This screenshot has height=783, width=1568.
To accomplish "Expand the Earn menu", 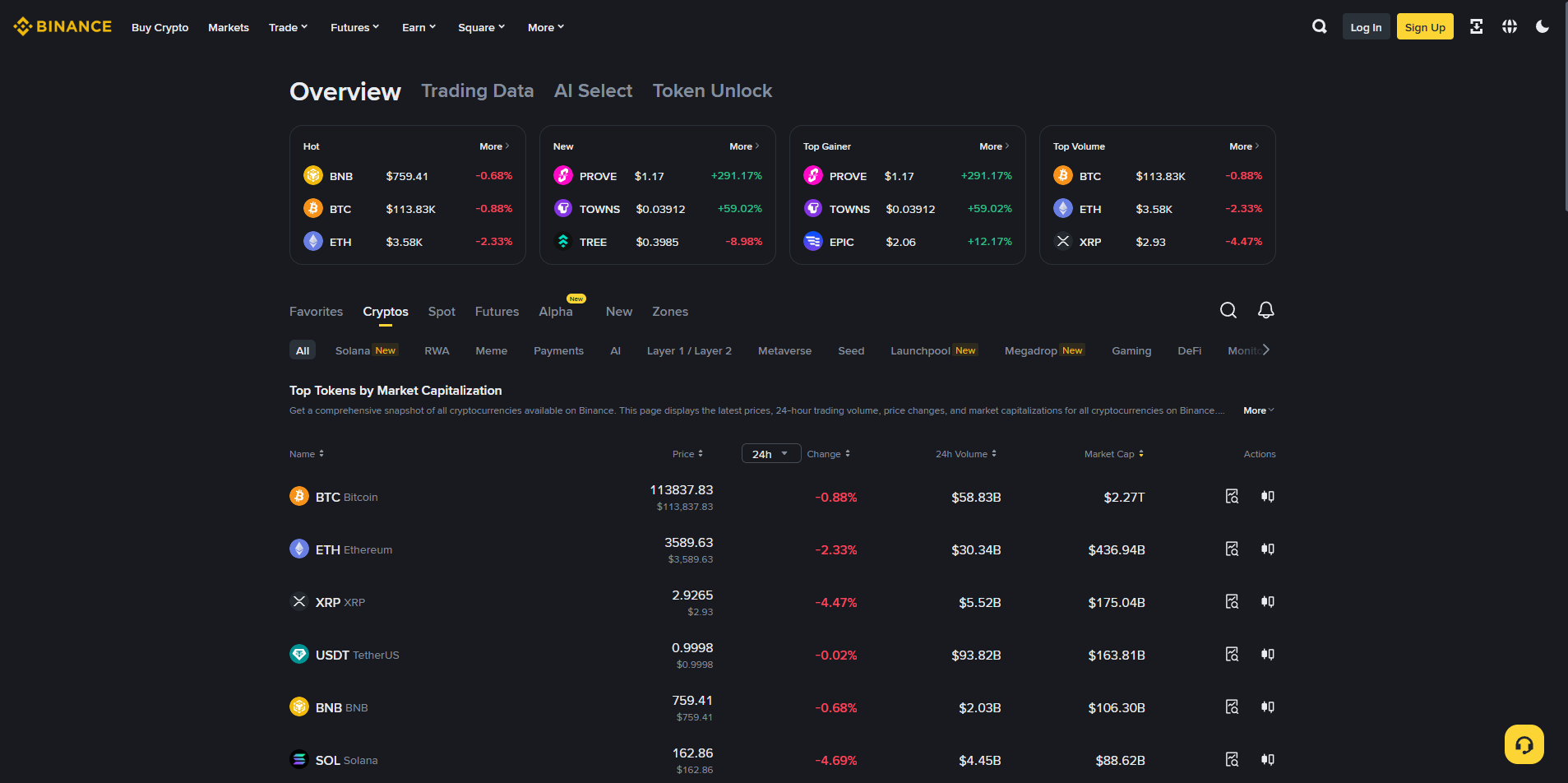I will point(419,27).
